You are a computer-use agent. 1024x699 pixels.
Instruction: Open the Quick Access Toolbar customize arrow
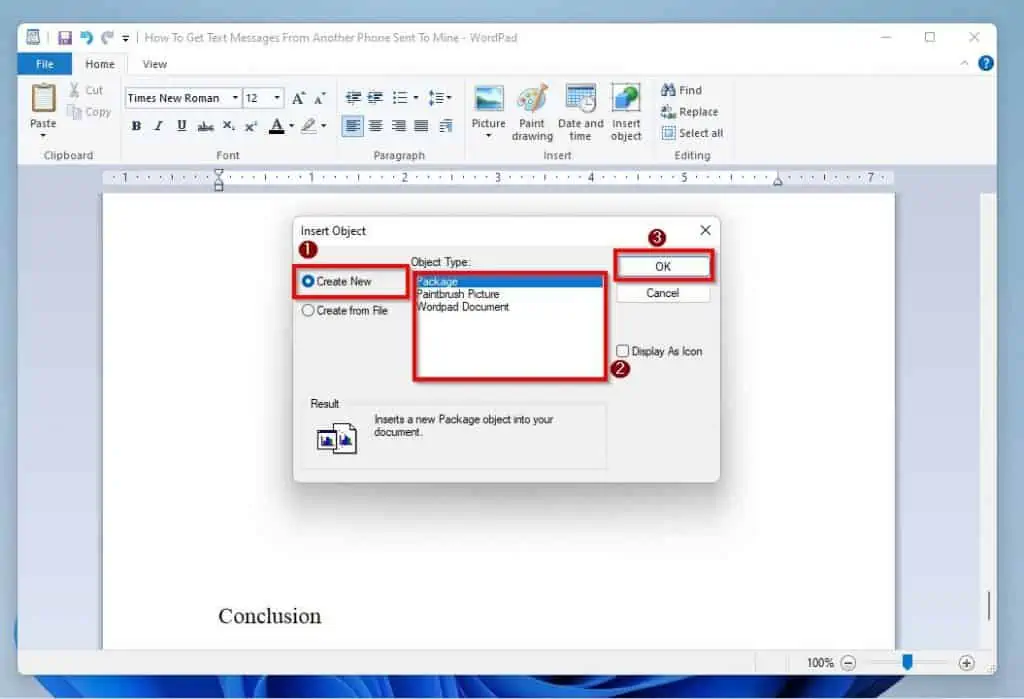coord(125,38)
